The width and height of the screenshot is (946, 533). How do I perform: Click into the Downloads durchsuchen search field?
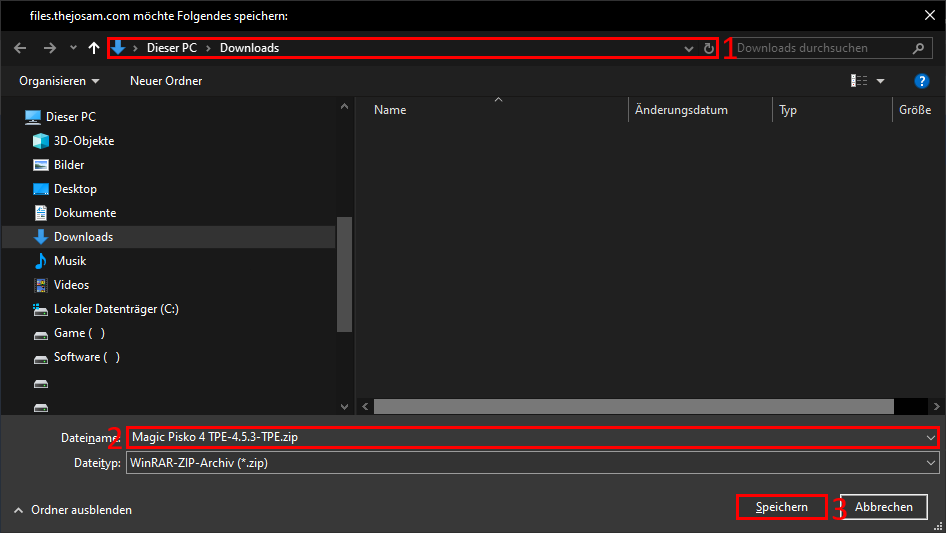click(820, 48)
